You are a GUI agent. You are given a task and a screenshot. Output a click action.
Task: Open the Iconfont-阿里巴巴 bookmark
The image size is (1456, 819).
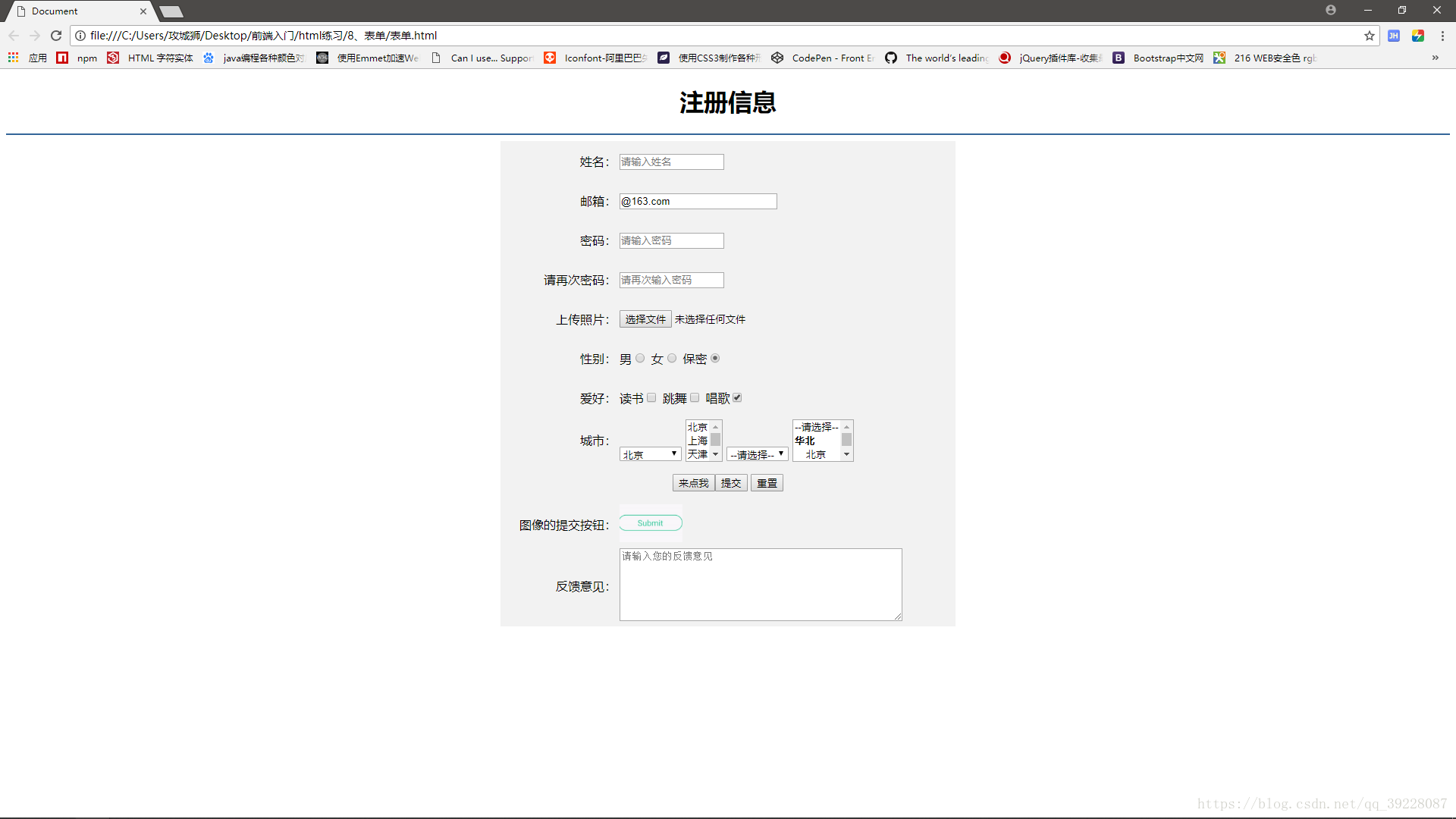[x=595, y=58]
